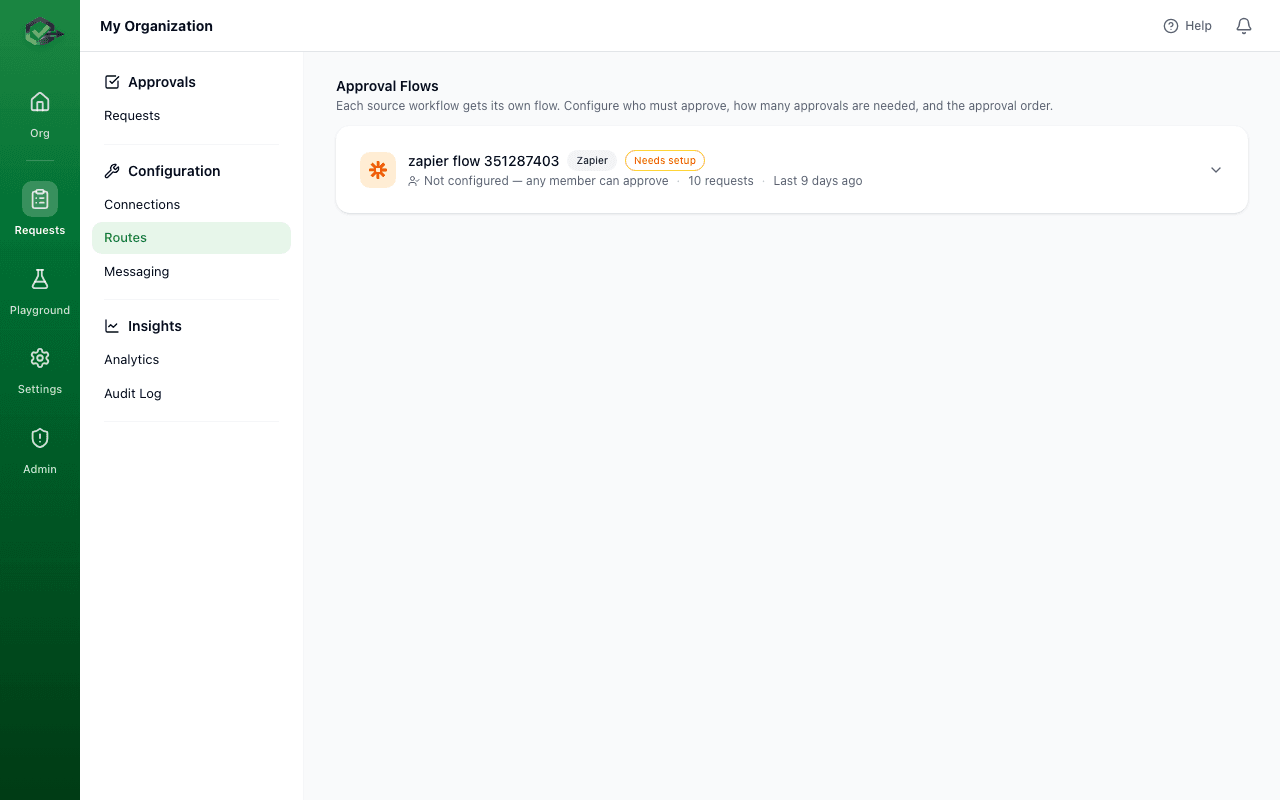This screenshot has height=800, width=1280.
Task: View the Audit Log
Action: coord(132,393)
